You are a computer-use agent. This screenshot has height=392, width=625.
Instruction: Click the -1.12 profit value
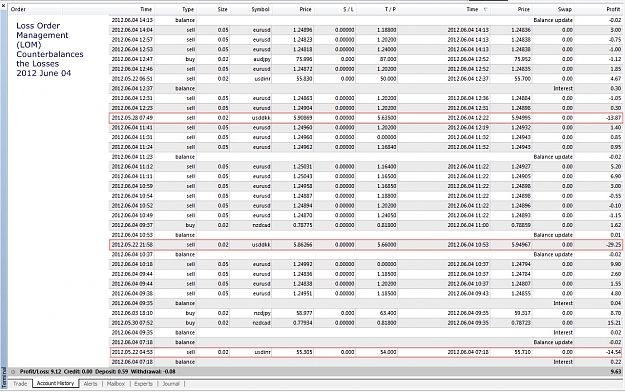pos(615,59)
